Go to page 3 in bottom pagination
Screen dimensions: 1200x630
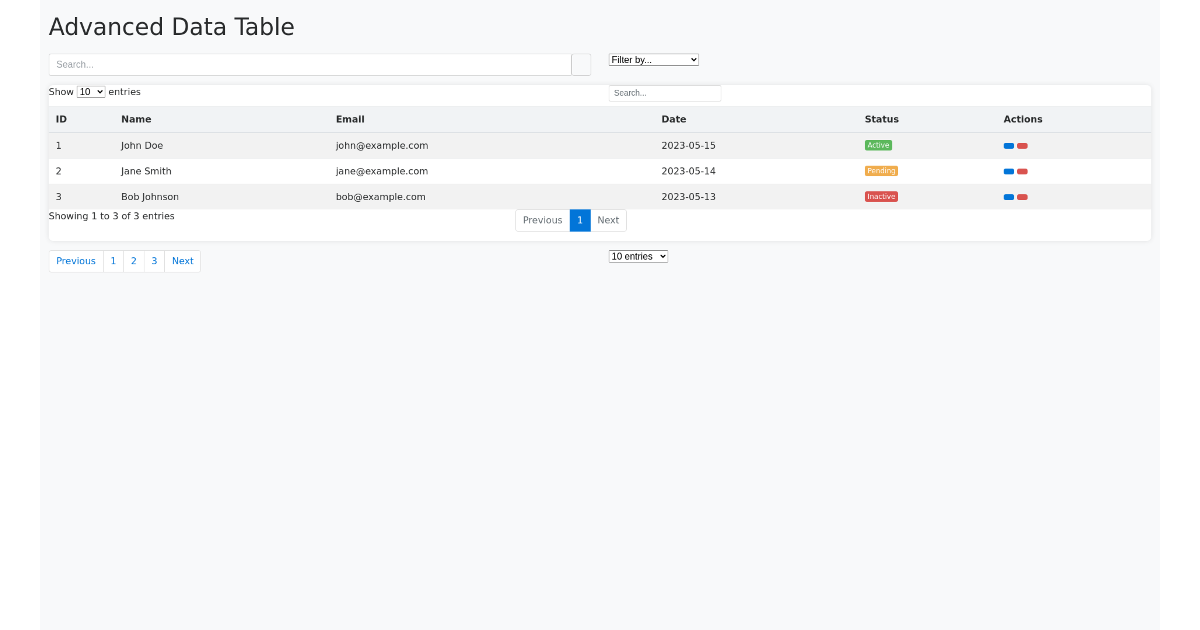[x=154, y=260]
